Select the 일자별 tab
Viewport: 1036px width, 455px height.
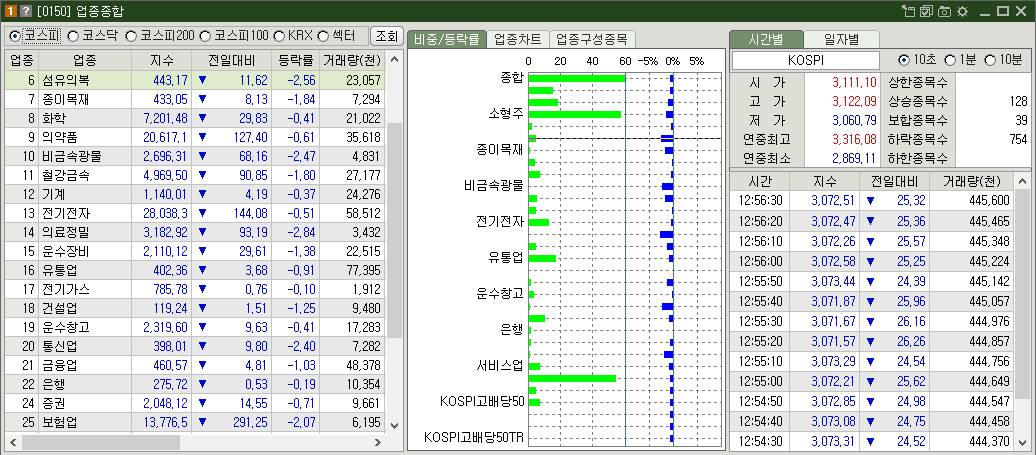pyautogui.click(x=842, y=39)
